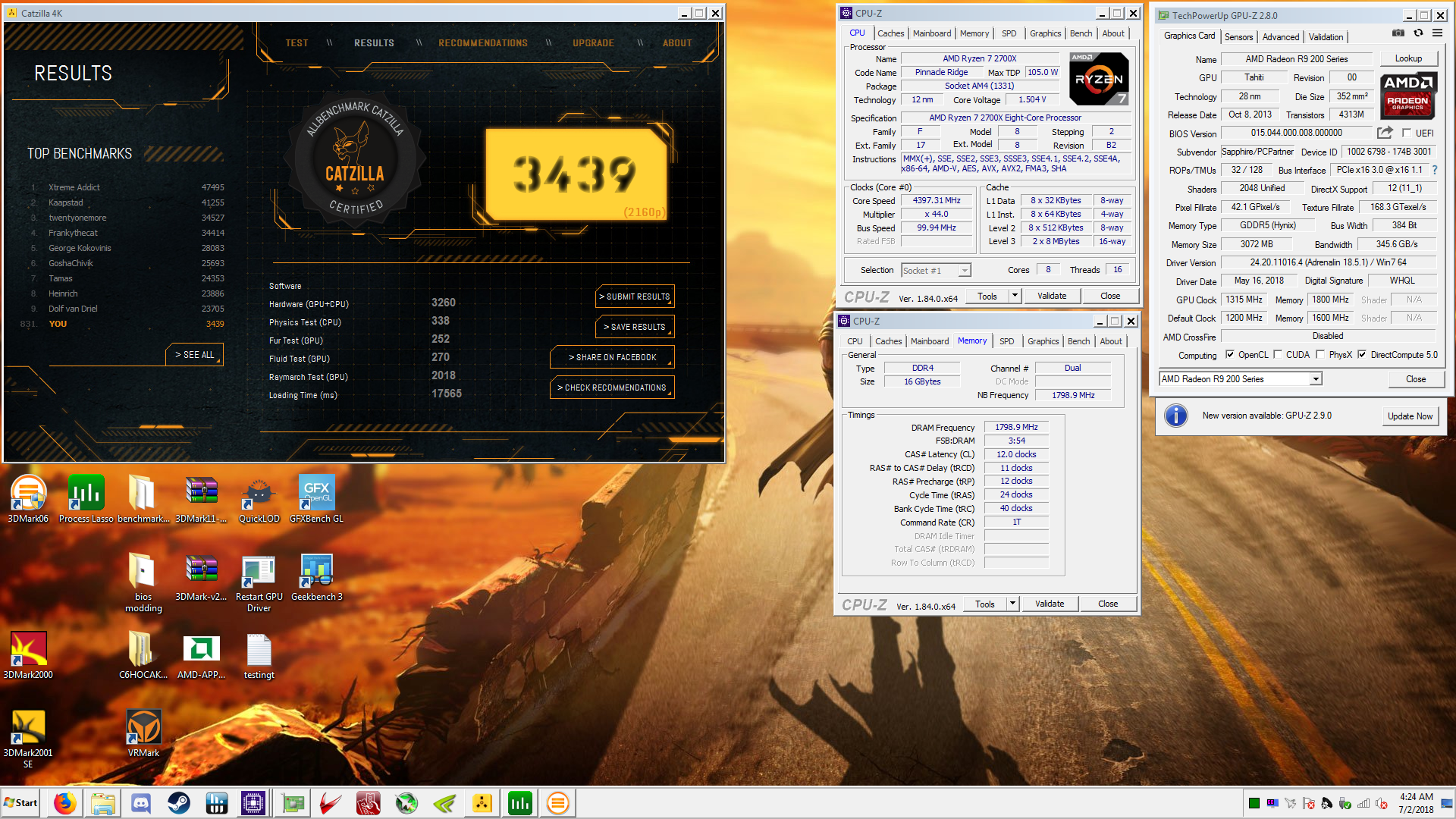Image resolution: width=1456 pixels, height=819 pixels.
Task: Click Update Now in GPU-Z
Action: tap(1410, 416)
